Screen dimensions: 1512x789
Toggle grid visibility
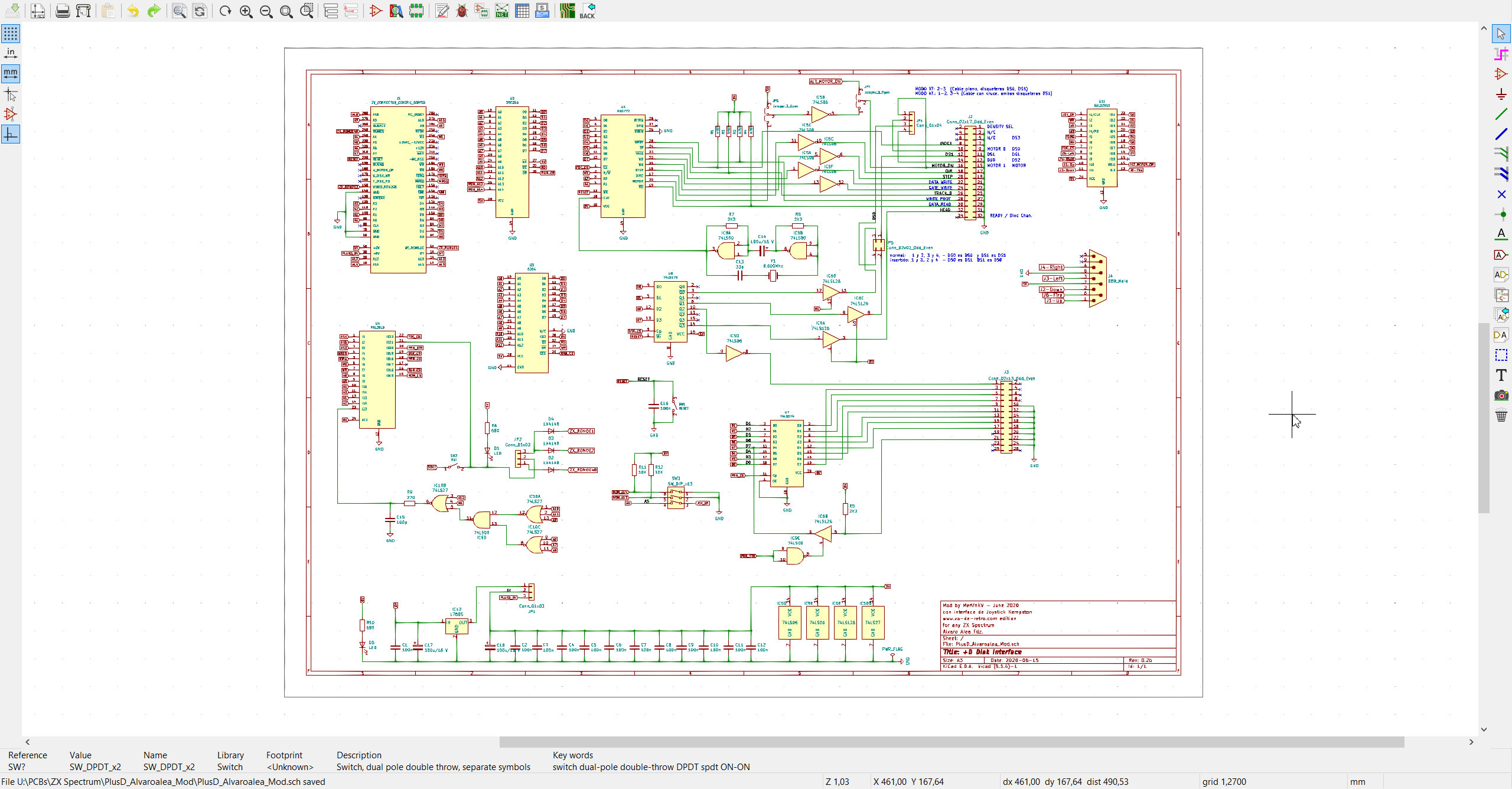click(x=11, y=34)
